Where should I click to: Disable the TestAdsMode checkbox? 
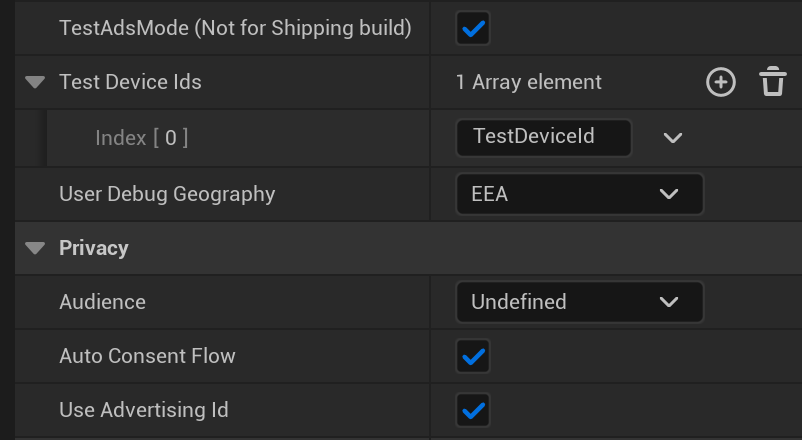473,28
